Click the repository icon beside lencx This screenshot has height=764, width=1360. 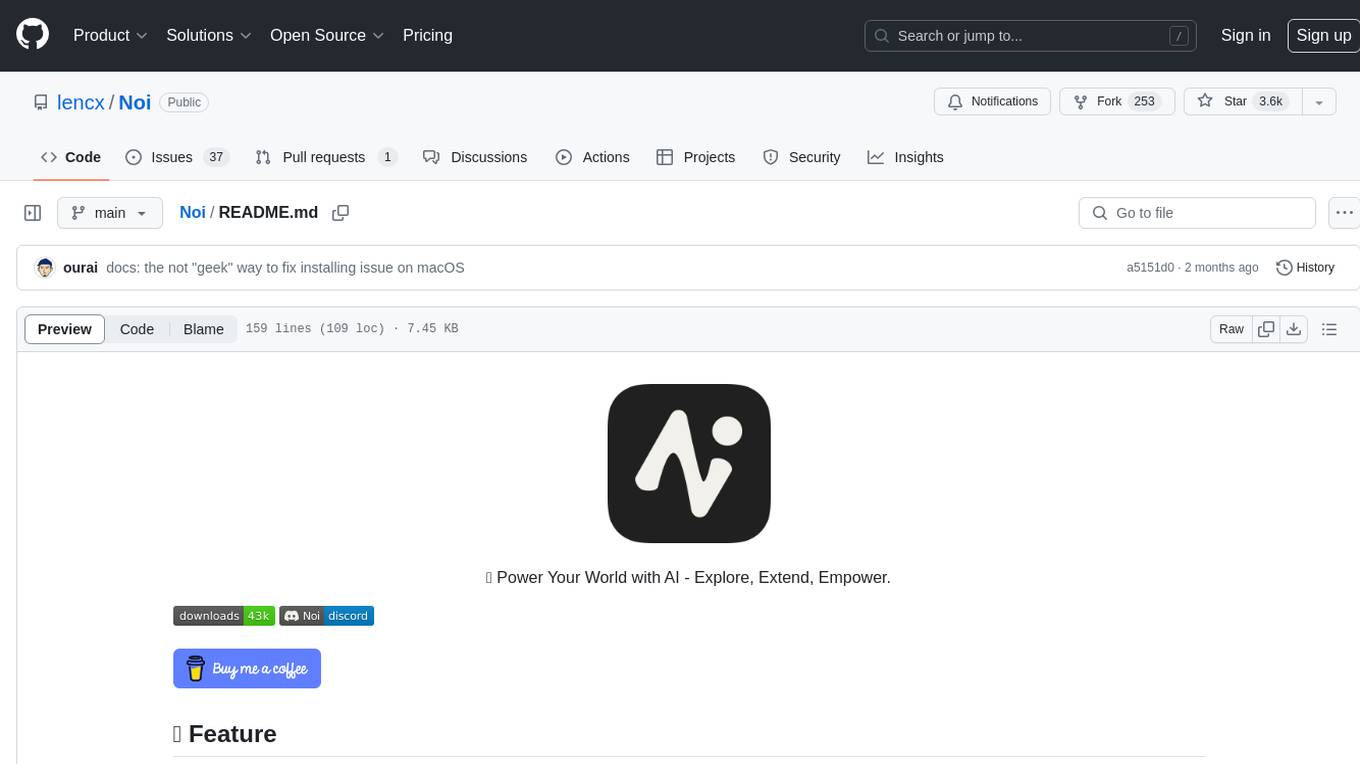coord(40,102)
